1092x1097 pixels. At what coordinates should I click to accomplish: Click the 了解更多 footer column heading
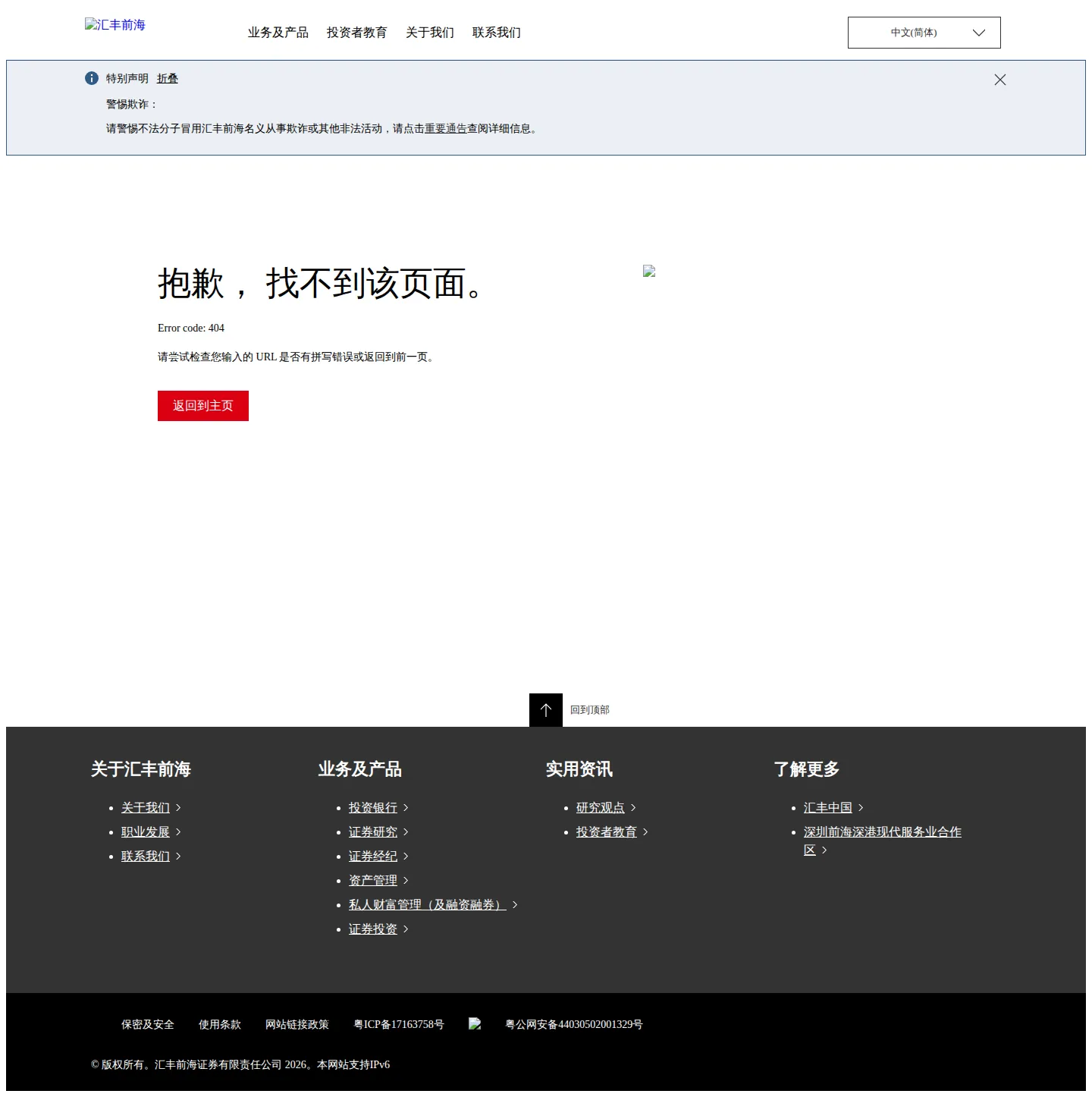click(x=807, y=769)
